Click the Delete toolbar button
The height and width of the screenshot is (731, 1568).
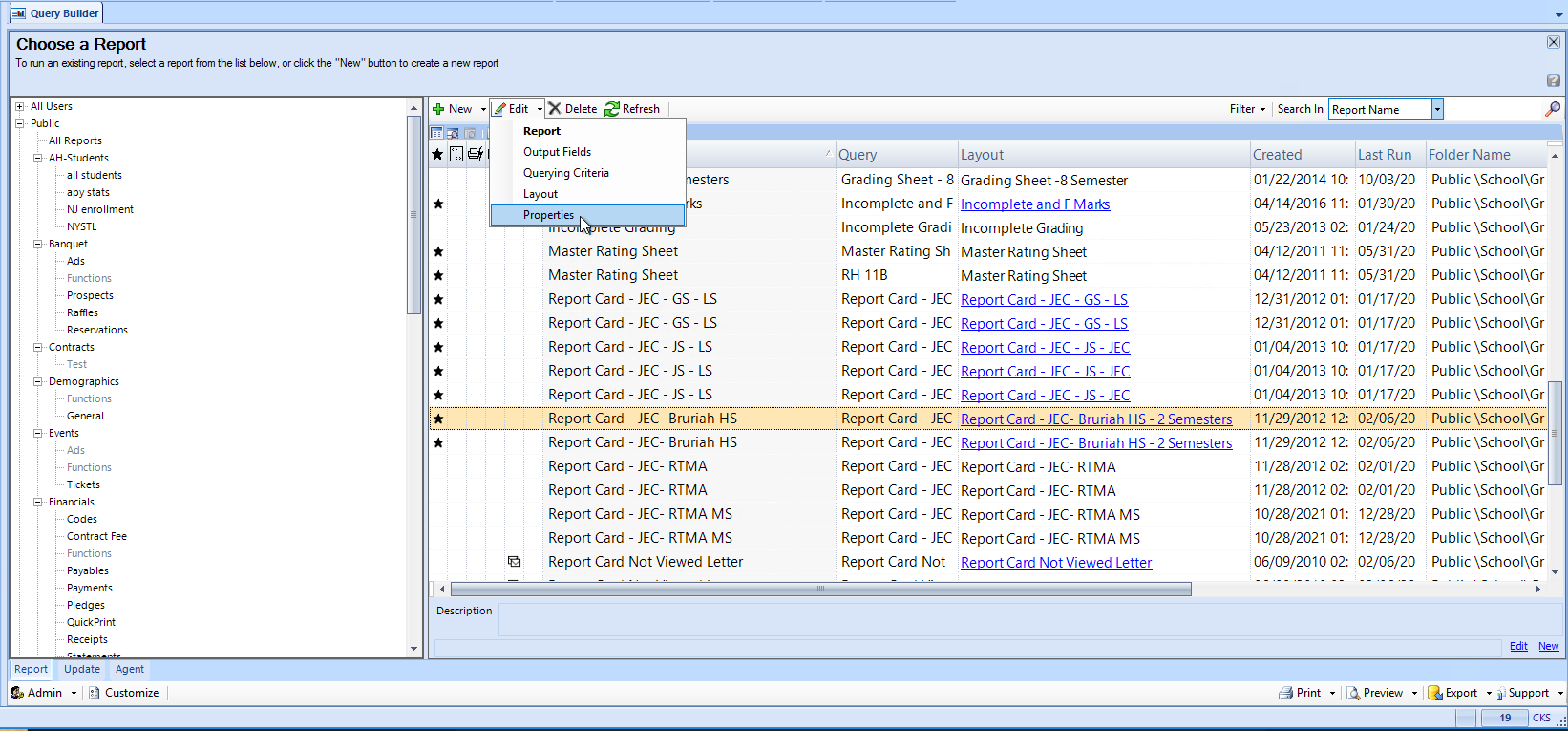pos(572,109)
